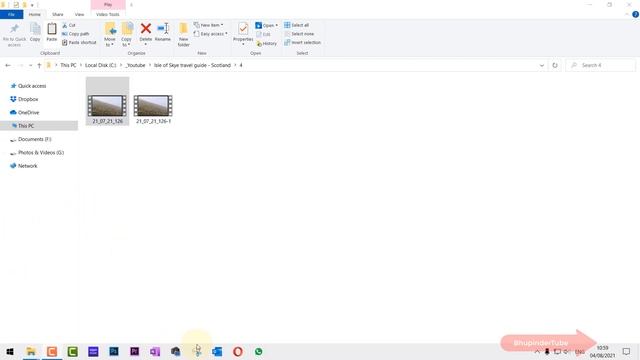This screenshot has width=640, height=360.
Task: Open Outlook from taskbar
Action: pyautogui.click(x=217, y=351)
